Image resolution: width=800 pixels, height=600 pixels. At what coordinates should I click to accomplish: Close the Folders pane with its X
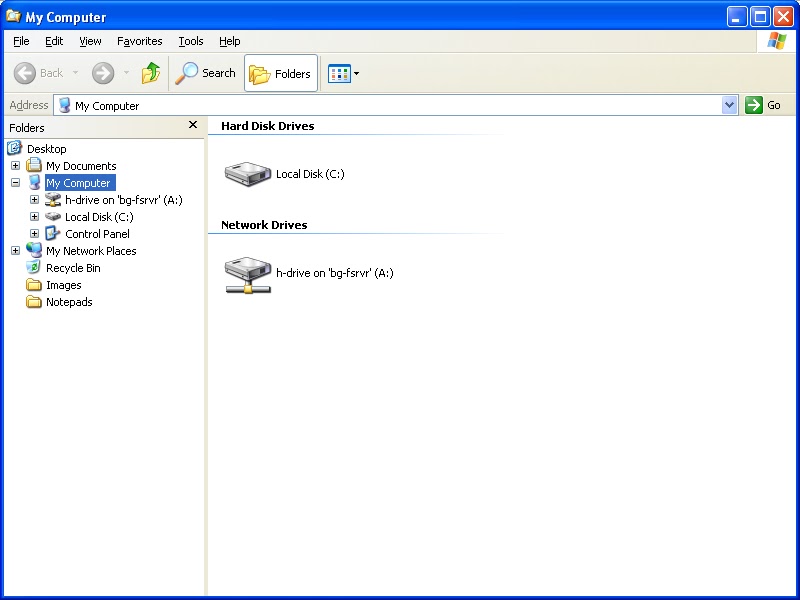(x=192, y=124)
